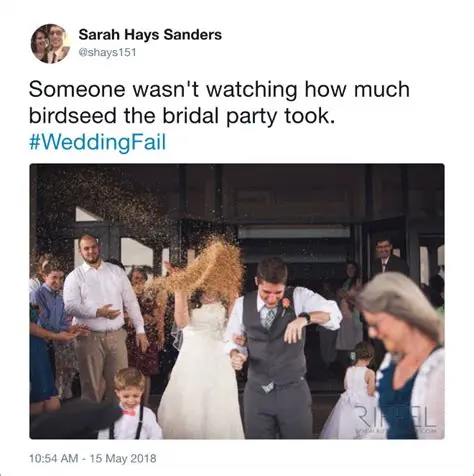Click the man in white shirt

click(99, 317)
